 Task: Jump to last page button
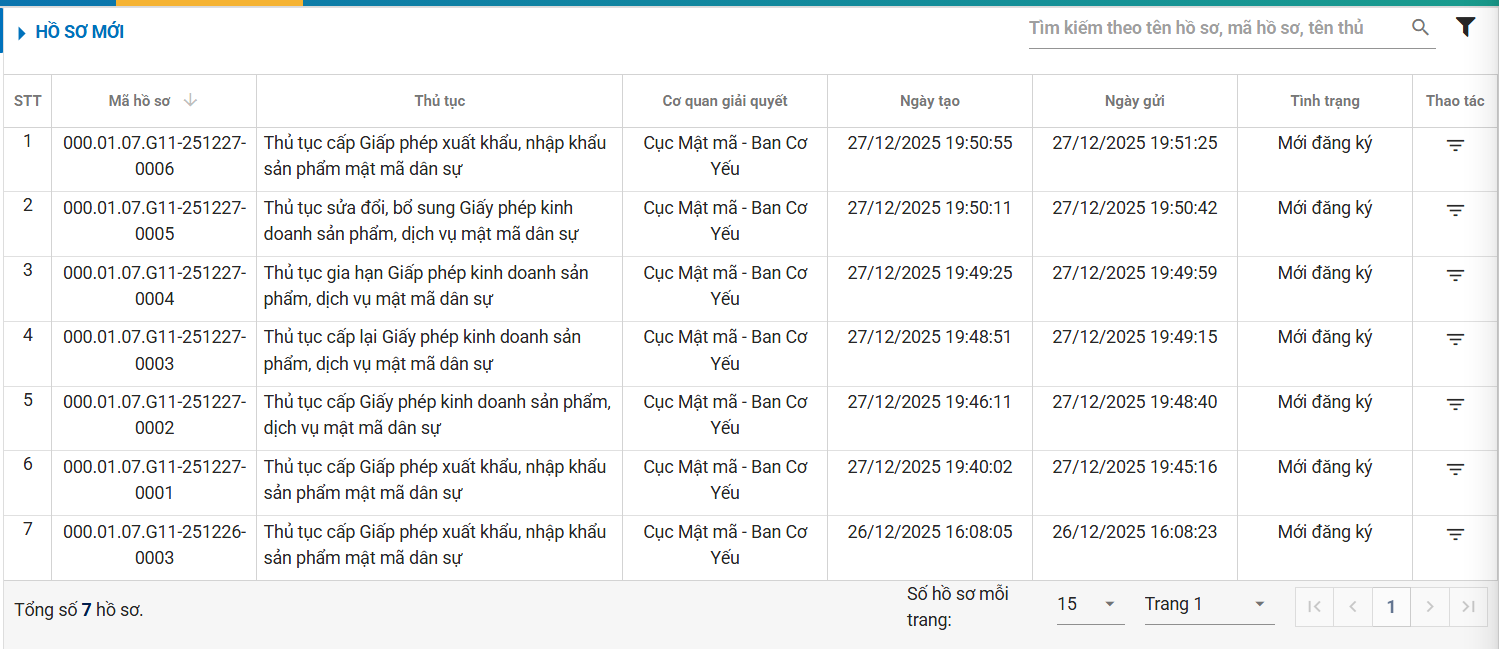point(1467,606)
